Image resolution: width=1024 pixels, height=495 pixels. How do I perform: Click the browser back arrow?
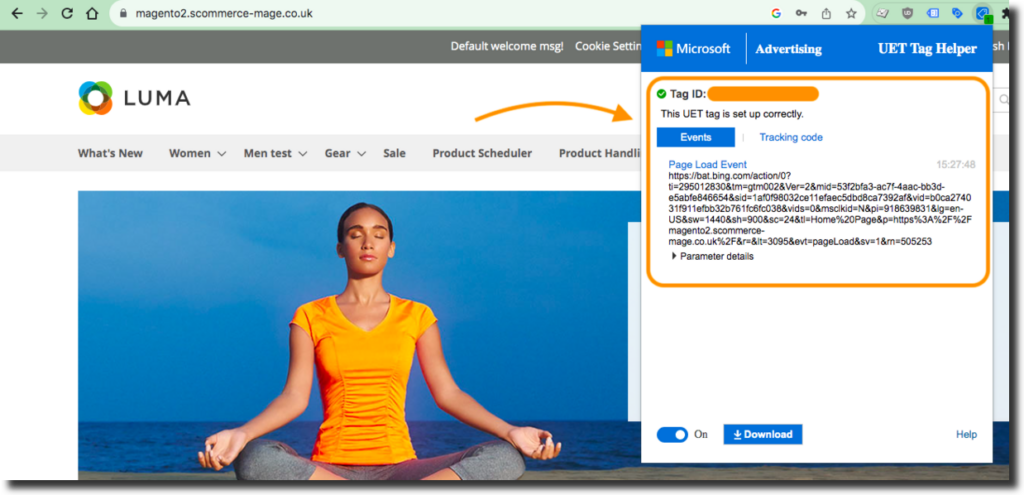16,14
